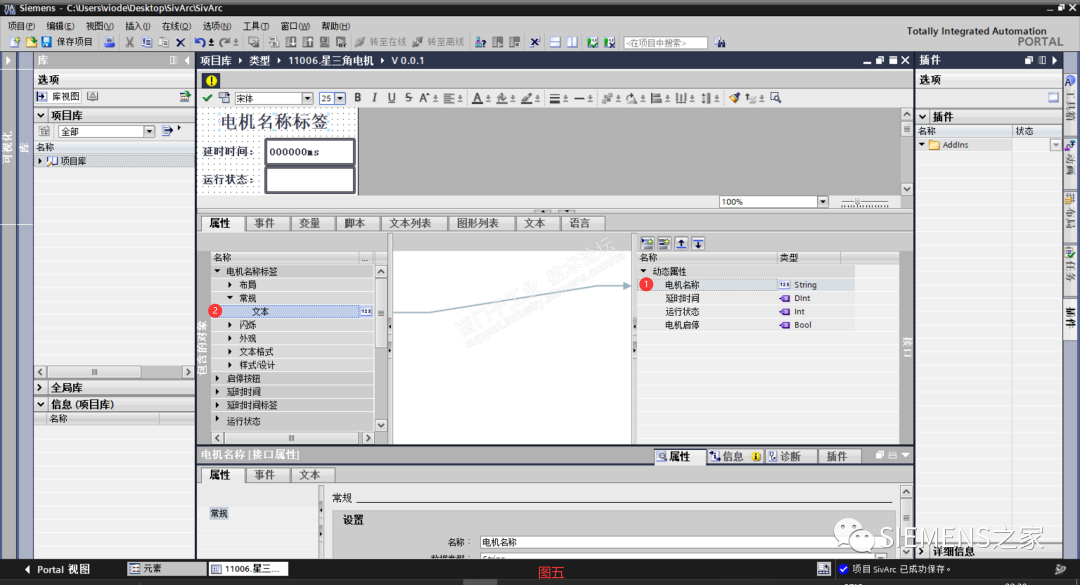1080x585 pixels.
Task: Toggle bold formatting in the editor toolbar
Action: [358, 97]
